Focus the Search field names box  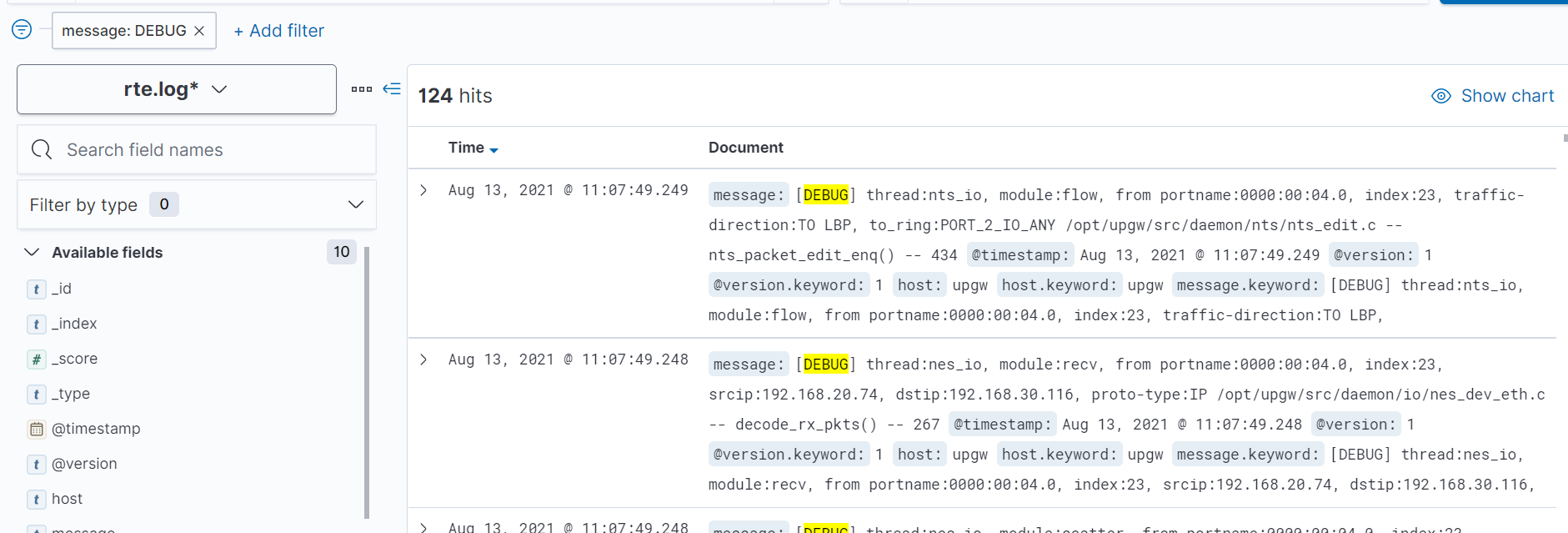coord(197,150)
